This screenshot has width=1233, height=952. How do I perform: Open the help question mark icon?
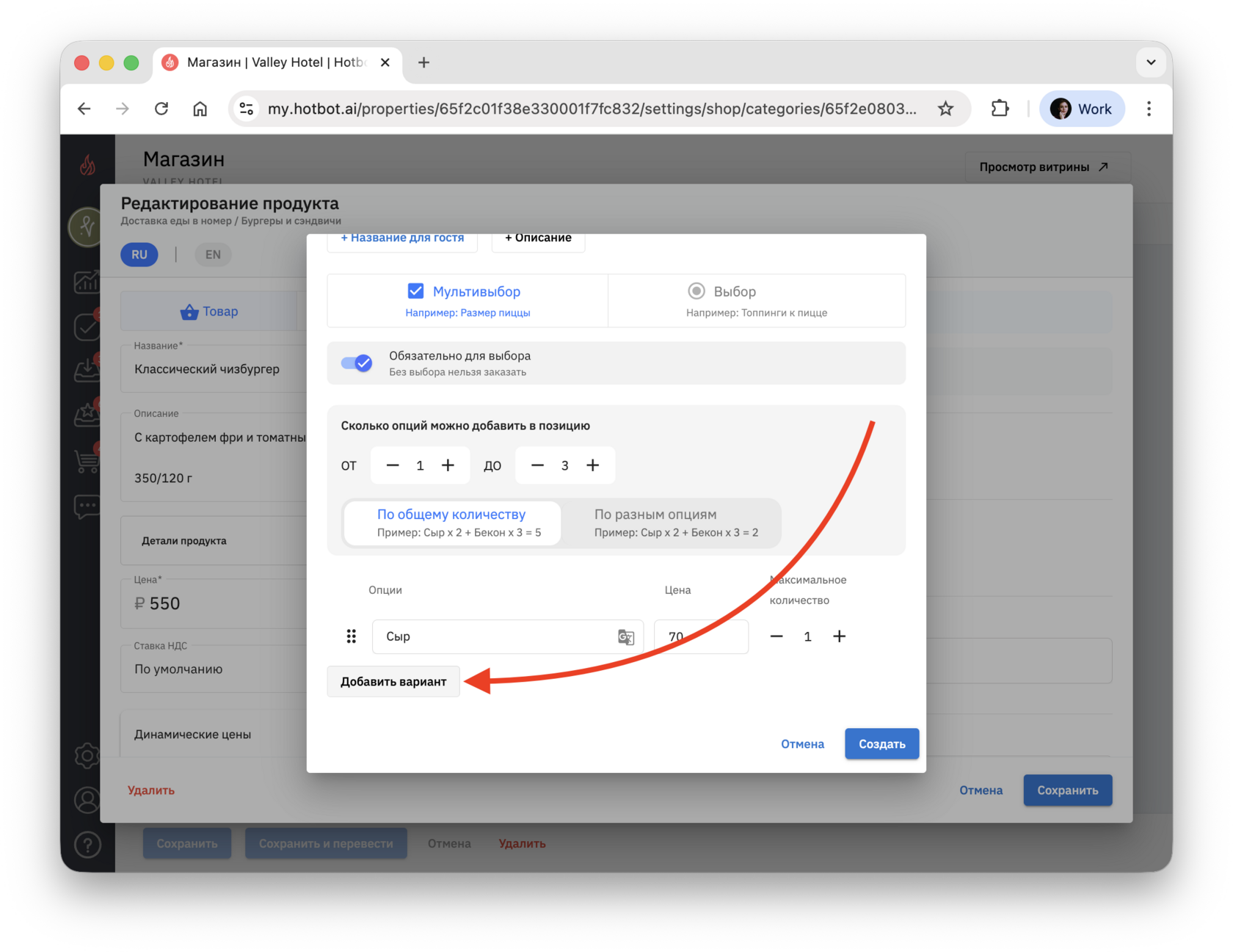click(x=87, y=845)
